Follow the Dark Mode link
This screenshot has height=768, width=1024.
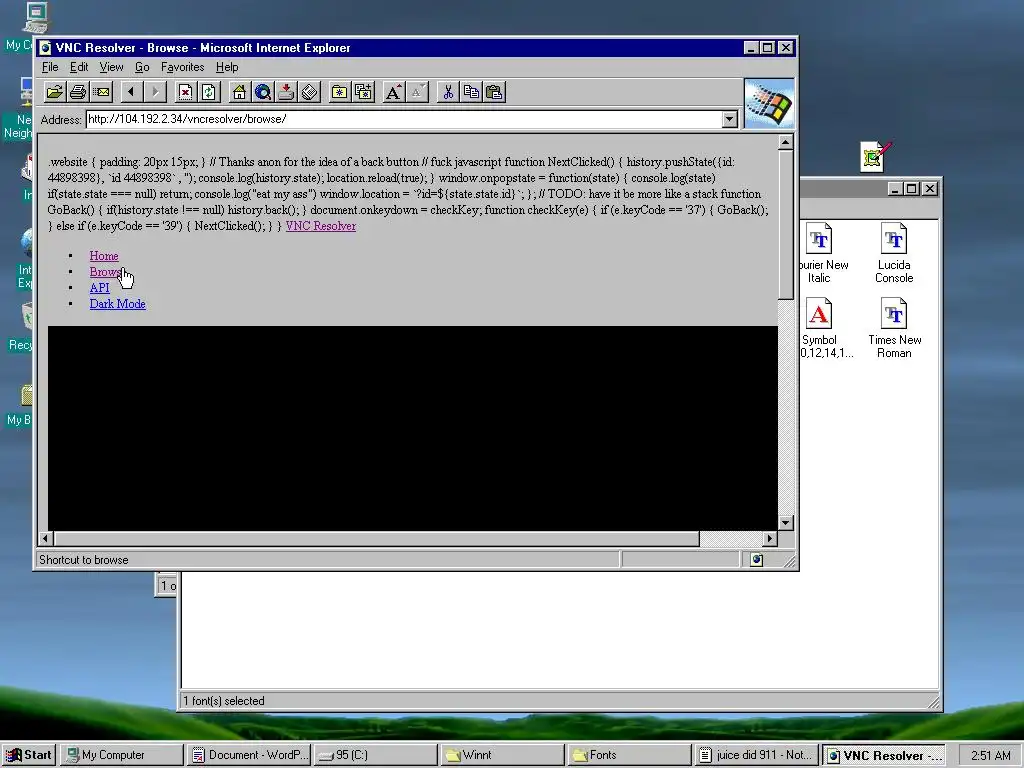click(x=118, y=304)
